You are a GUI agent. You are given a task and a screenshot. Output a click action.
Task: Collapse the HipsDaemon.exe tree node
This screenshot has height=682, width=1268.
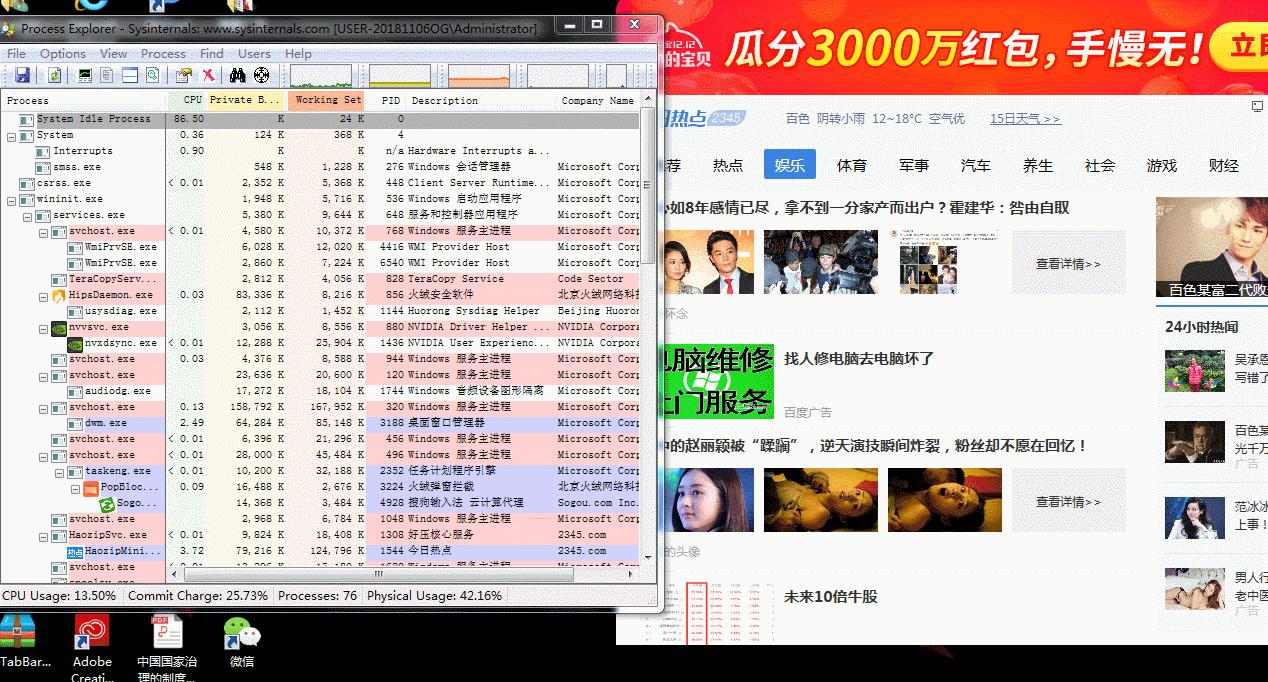pyautogui.click(x=43, y=295)
